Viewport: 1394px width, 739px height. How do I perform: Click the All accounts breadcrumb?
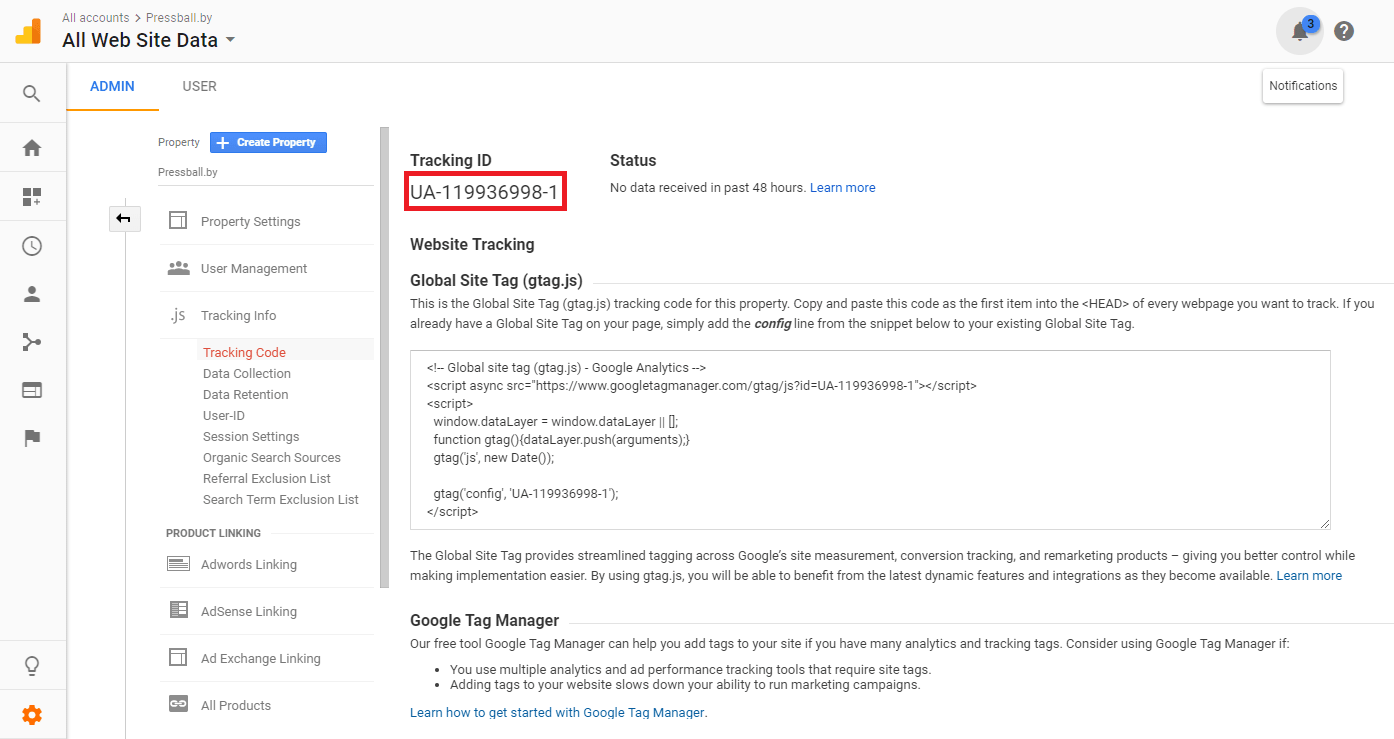pyautogui.click(x=95, y=18)
